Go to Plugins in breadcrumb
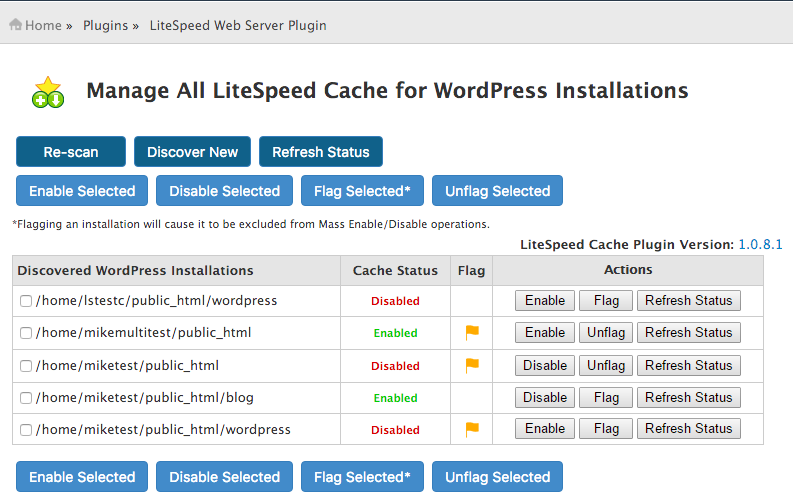793x497 pixels. [x=105, y=25]
